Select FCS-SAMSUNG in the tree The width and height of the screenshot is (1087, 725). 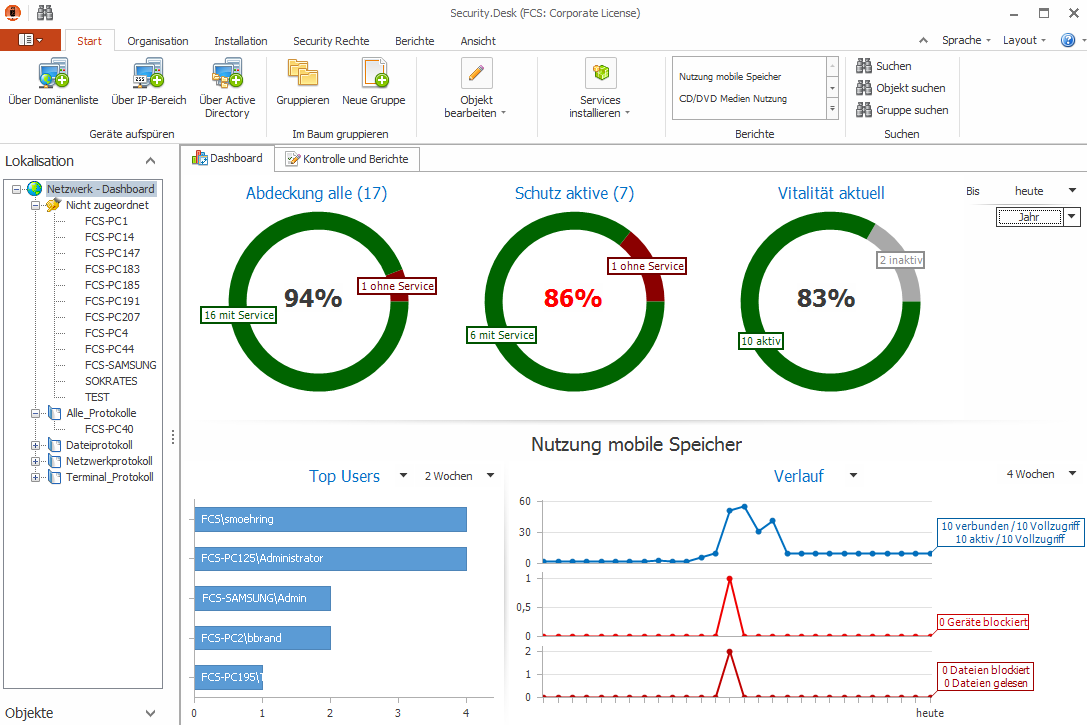coord(121,365)
